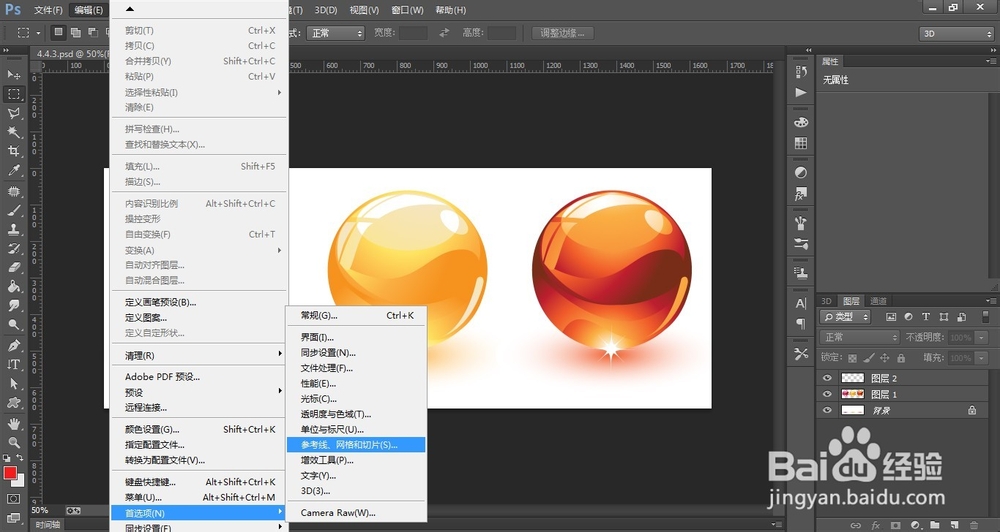
Task: Toggle lock position in Layers panel
Action: 885,358
